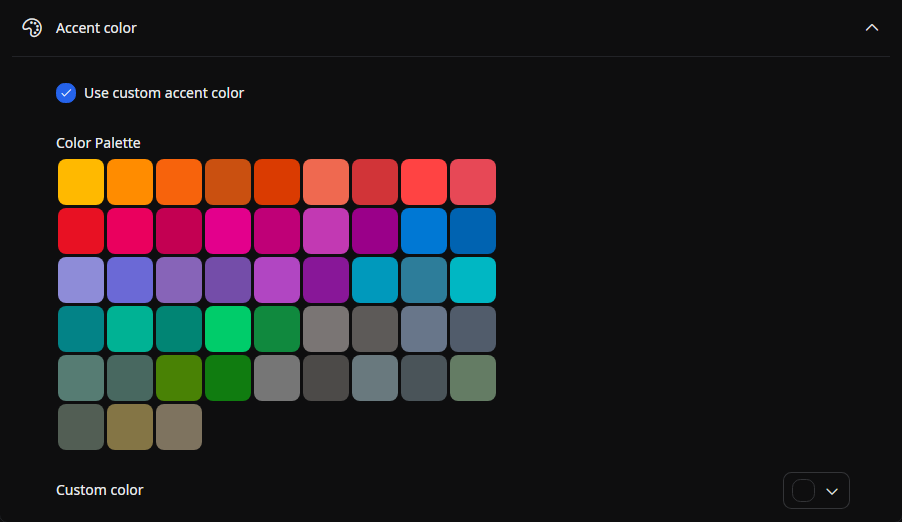The image size is (902, 522).
Task: Select the bright blue swatch
Action: (x=424, y=231)
